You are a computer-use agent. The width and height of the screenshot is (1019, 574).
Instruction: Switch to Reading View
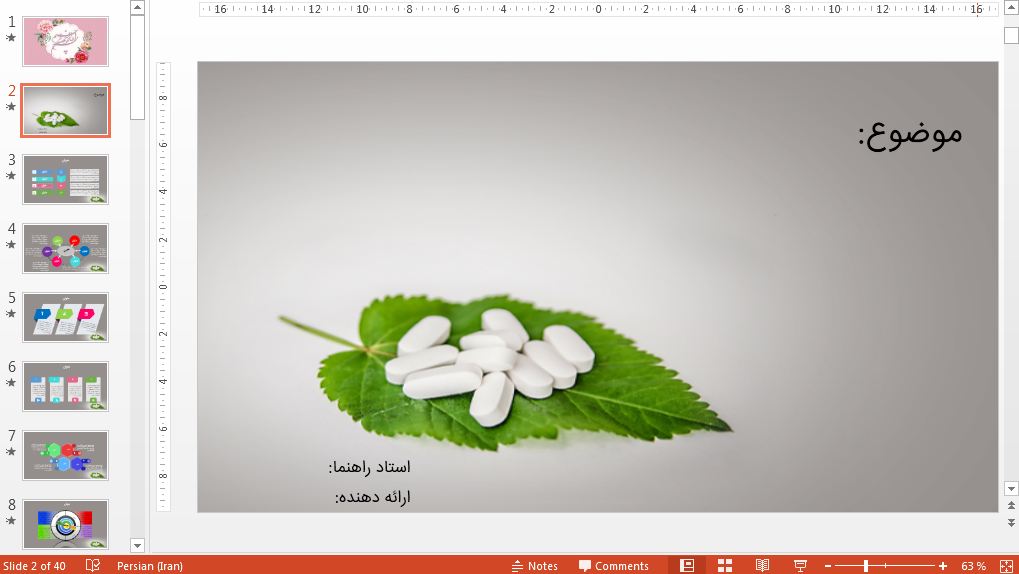[762, 566]
